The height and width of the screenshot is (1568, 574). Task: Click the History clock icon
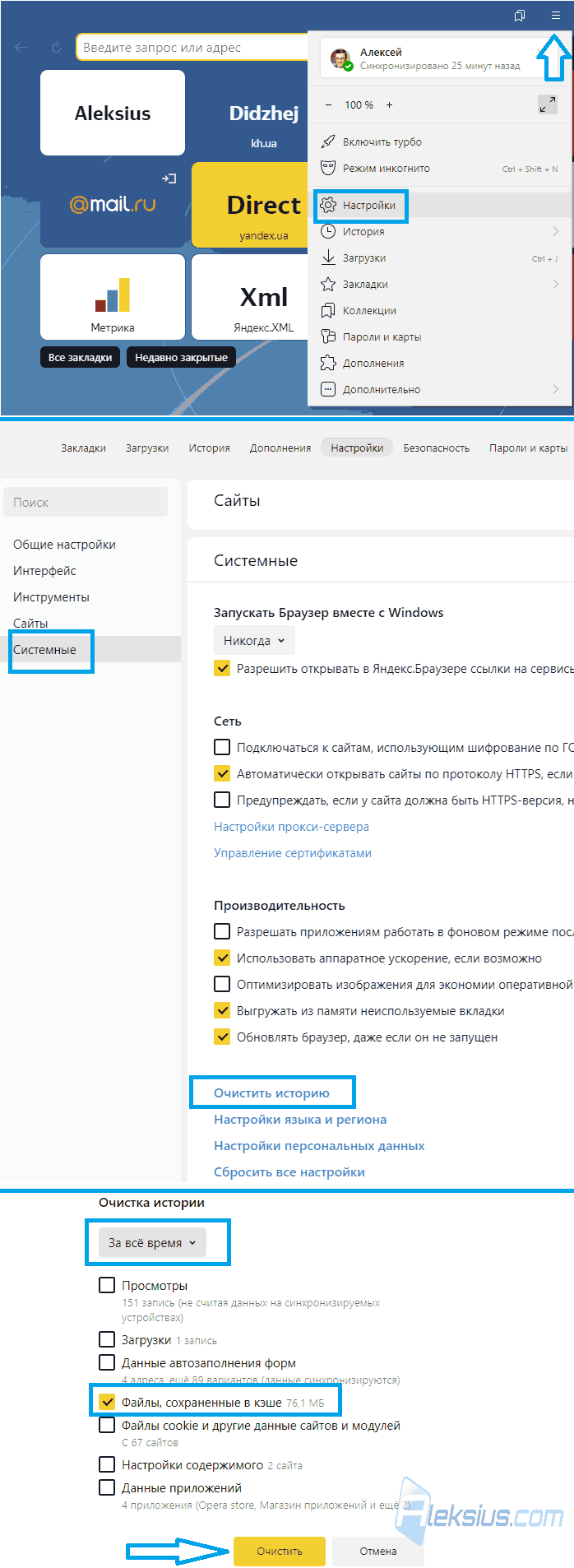point(328,231)
